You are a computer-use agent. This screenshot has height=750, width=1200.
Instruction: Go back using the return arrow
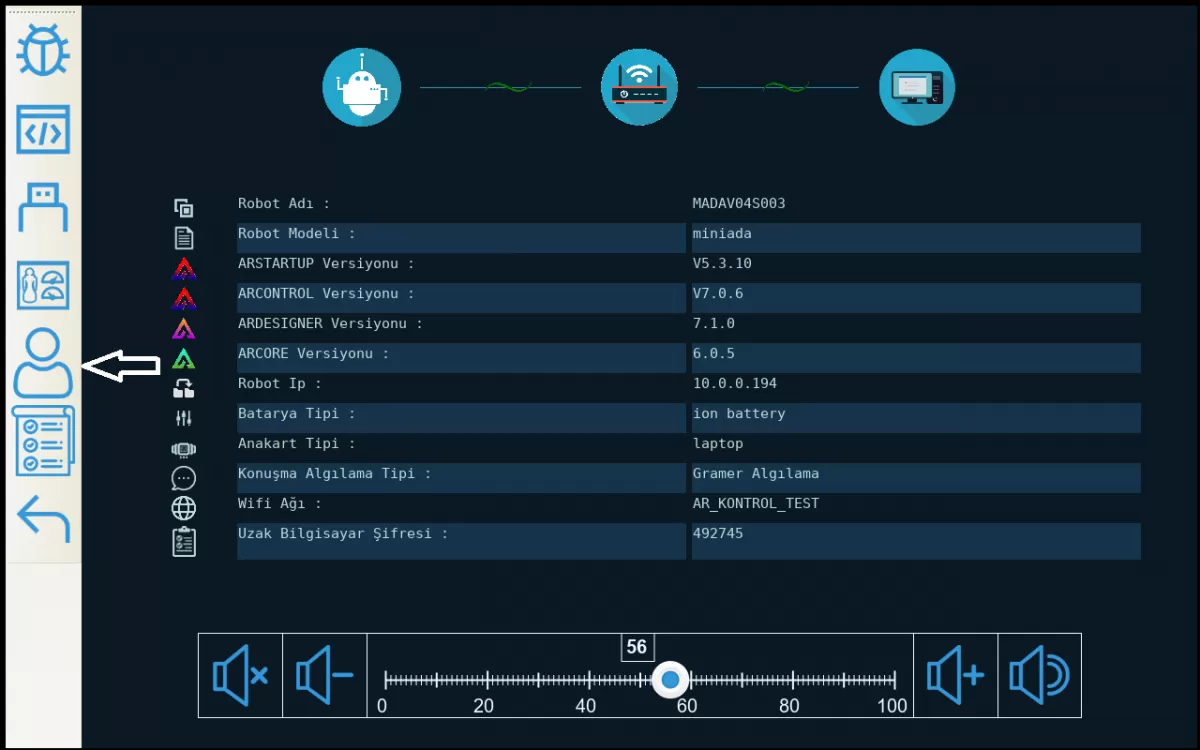click(43, 518)
